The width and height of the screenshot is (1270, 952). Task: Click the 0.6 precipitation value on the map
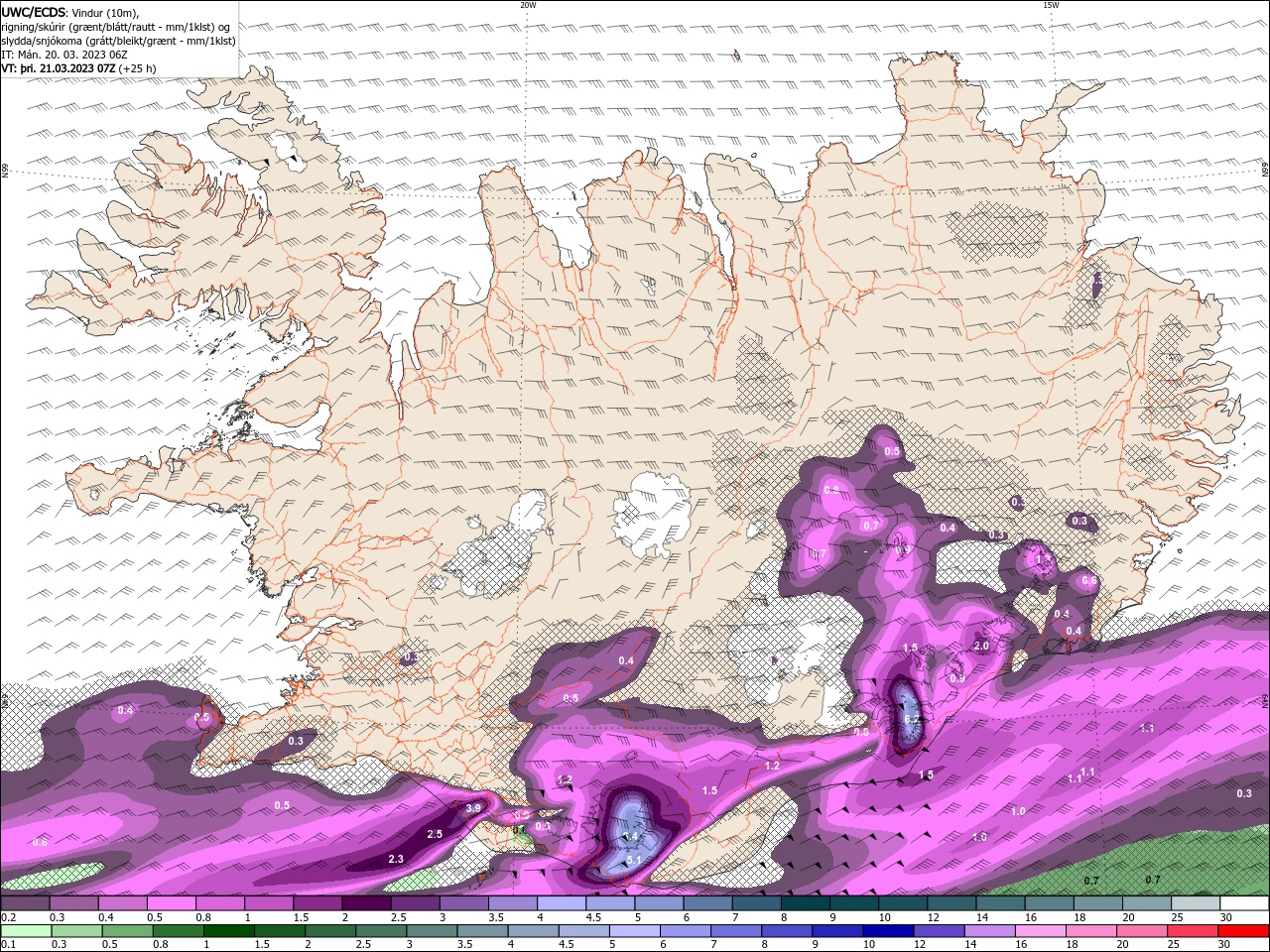[1088, 580]
